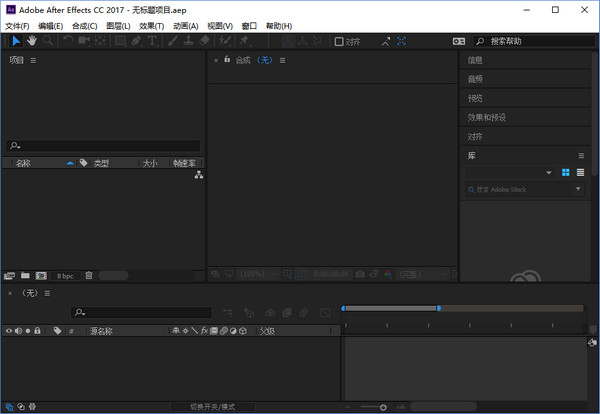The height and width of the screenshot is (414, 600).
Task: Switch Library to grid view
Action: 565,172
